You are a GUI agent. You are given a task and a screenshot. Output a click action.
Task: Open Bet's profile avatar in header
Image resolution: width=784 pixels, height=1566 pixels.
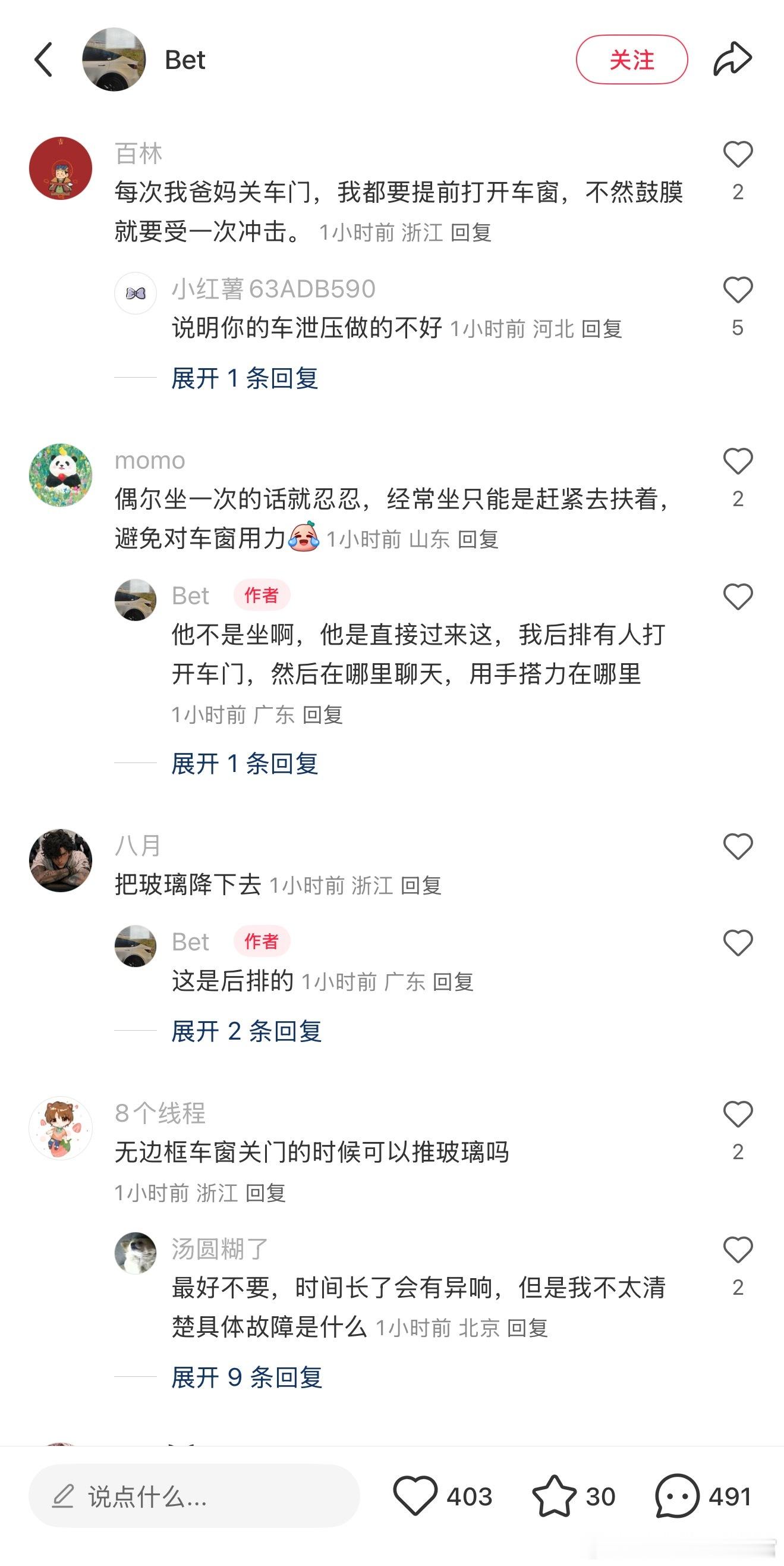[114, 59]
